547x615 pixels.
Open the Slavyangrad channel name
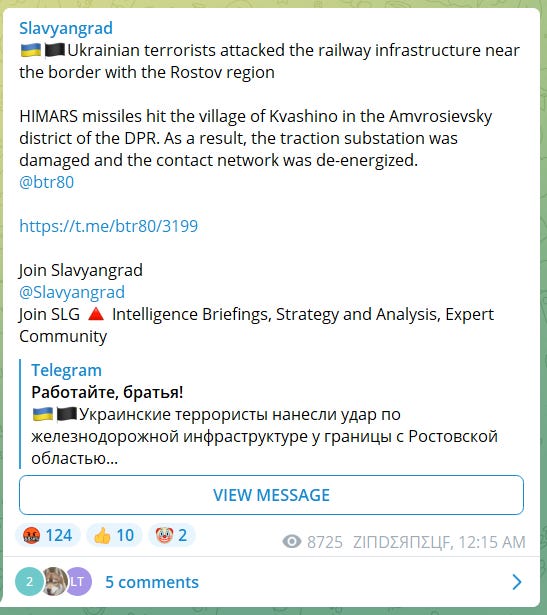(x=66, y=28)
